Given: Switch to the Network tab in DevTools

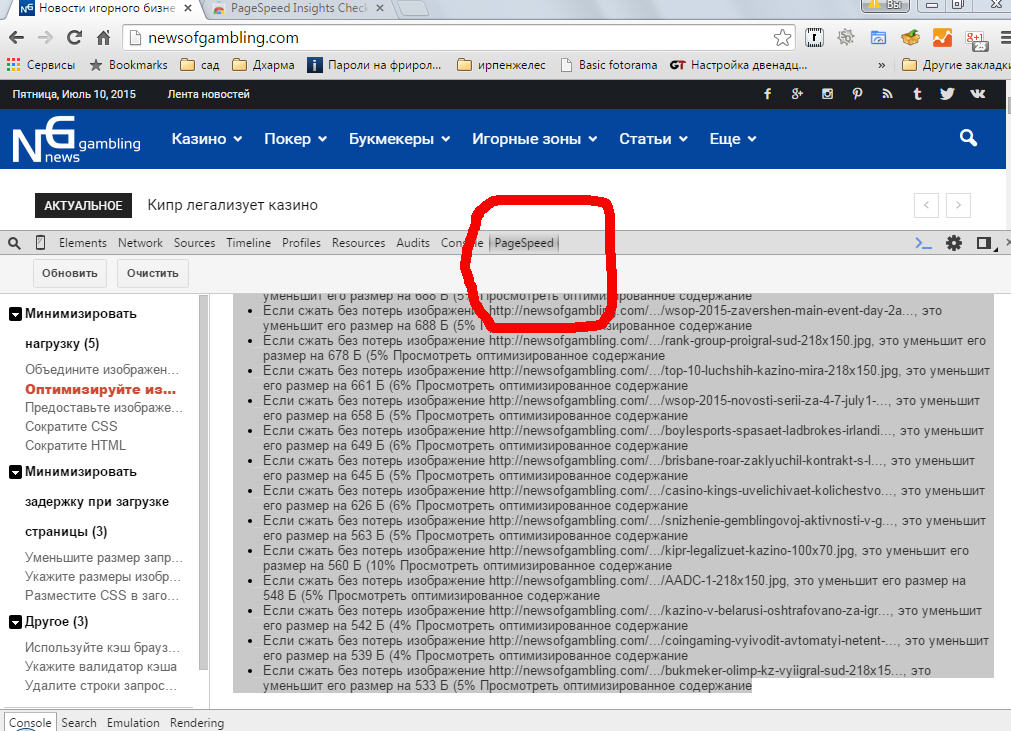Looking at the screenshot, I should 140,243.
